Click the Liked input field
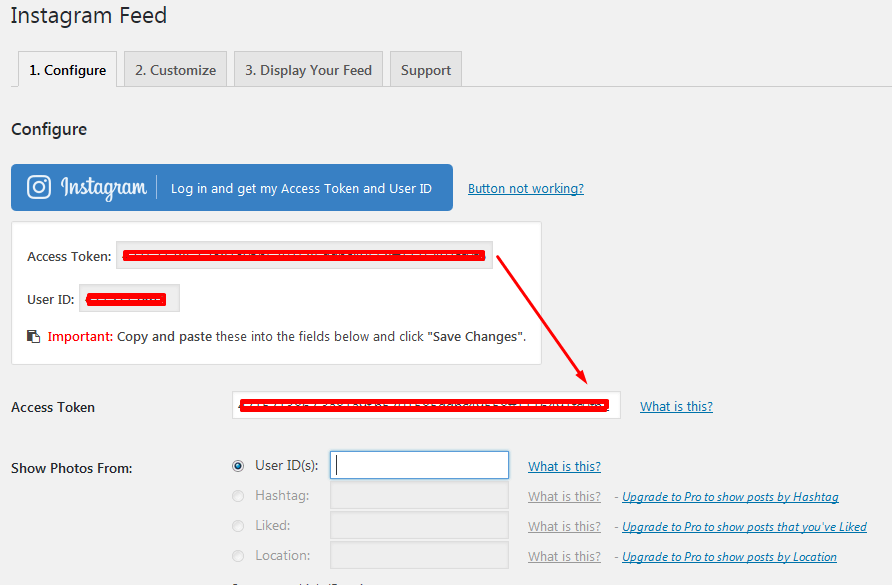Image resolution: width=892 pixels, height=585 pixels. 419,525
